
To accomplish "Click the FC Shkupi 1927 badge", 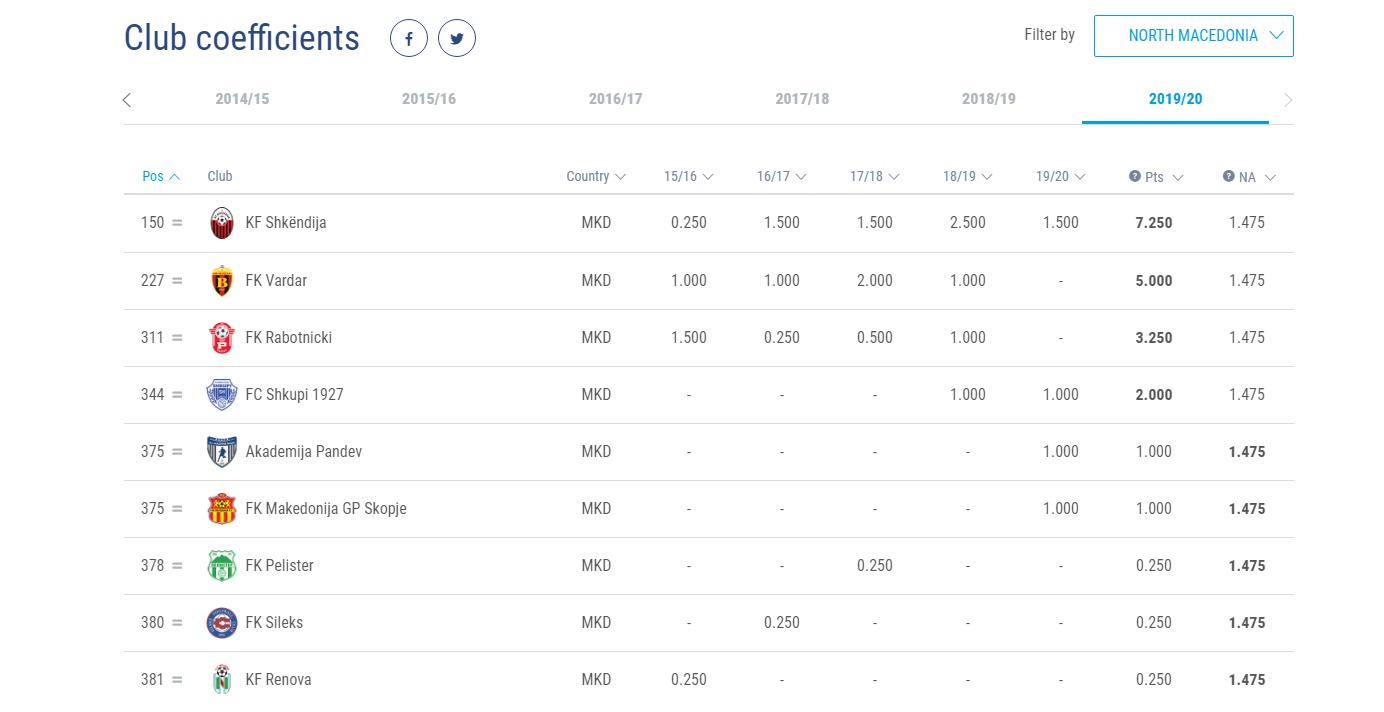I will 222,395.
